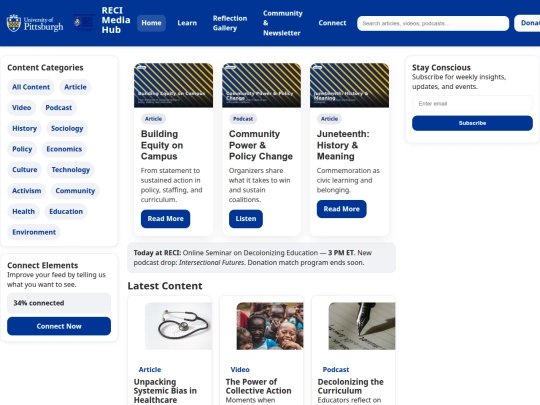Screen dimensions: 540x405
Task: Click the Connect Elements heading
Action: pyautogui.click(x=43, y=265)
